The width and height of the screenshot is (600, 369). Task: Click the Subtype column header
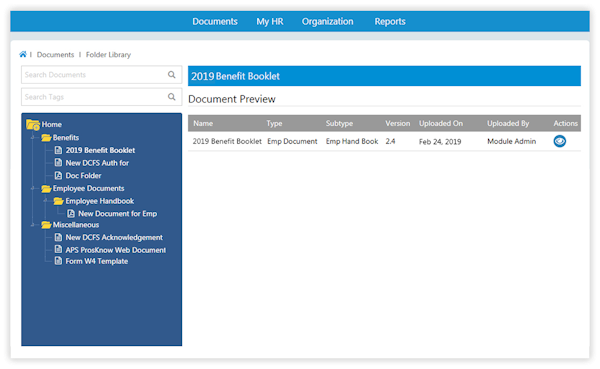[339, 123]
